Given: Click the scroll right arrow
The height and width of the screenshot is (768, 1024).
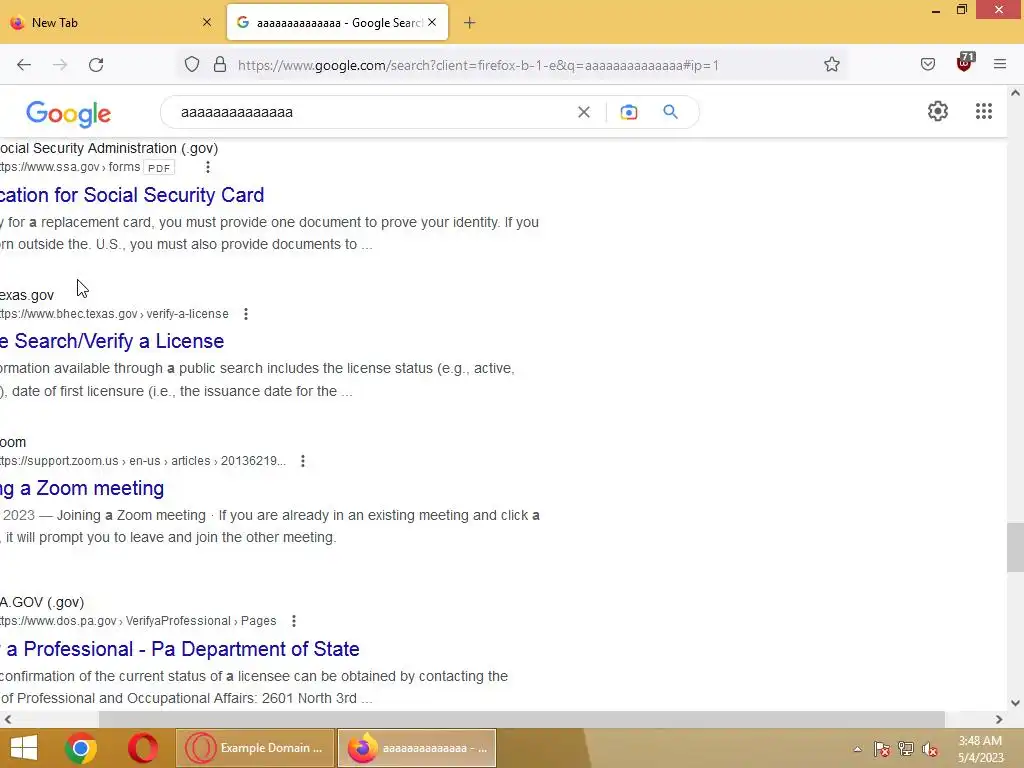Looking at the screenshot, I should click(x=999, y=719).
